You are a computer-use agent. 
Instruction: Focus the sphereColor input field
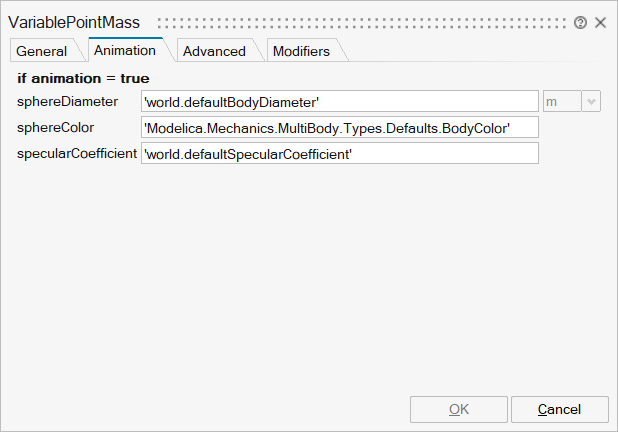point(340,127)
